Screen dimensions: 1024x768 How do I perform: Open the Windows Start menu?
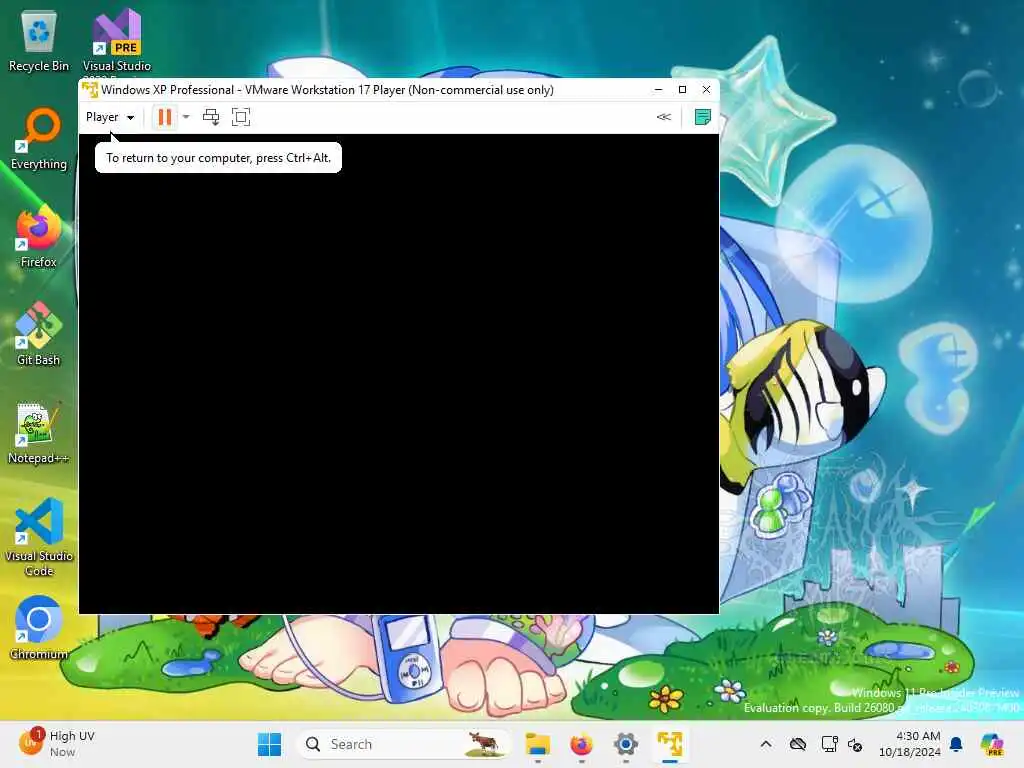(269, 744)
